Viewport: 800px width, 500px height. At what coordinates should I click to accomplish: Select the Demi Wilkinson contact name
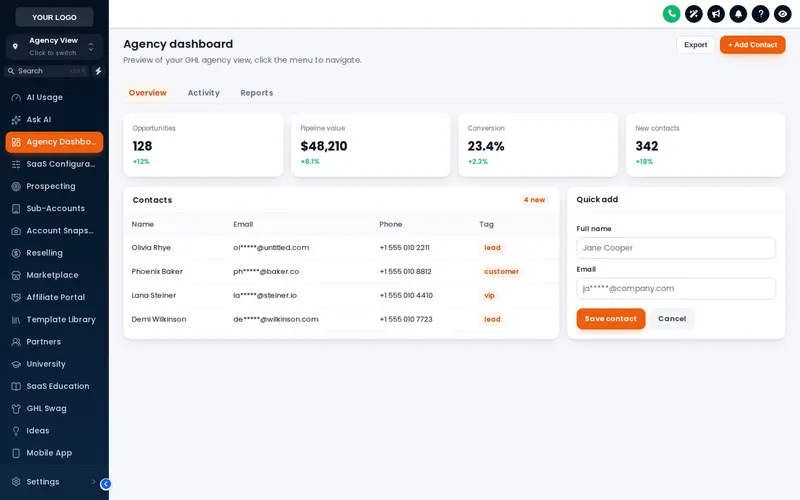(x=159, y=319)
